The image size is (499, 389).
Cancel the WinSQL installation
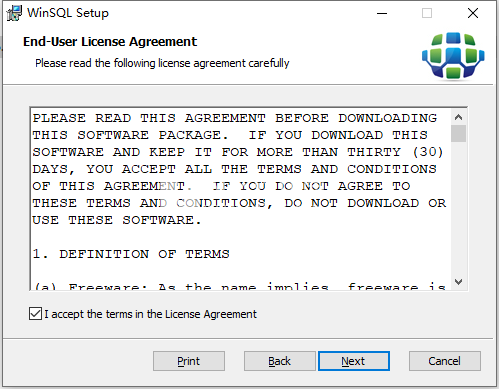(x=445, y=361)
